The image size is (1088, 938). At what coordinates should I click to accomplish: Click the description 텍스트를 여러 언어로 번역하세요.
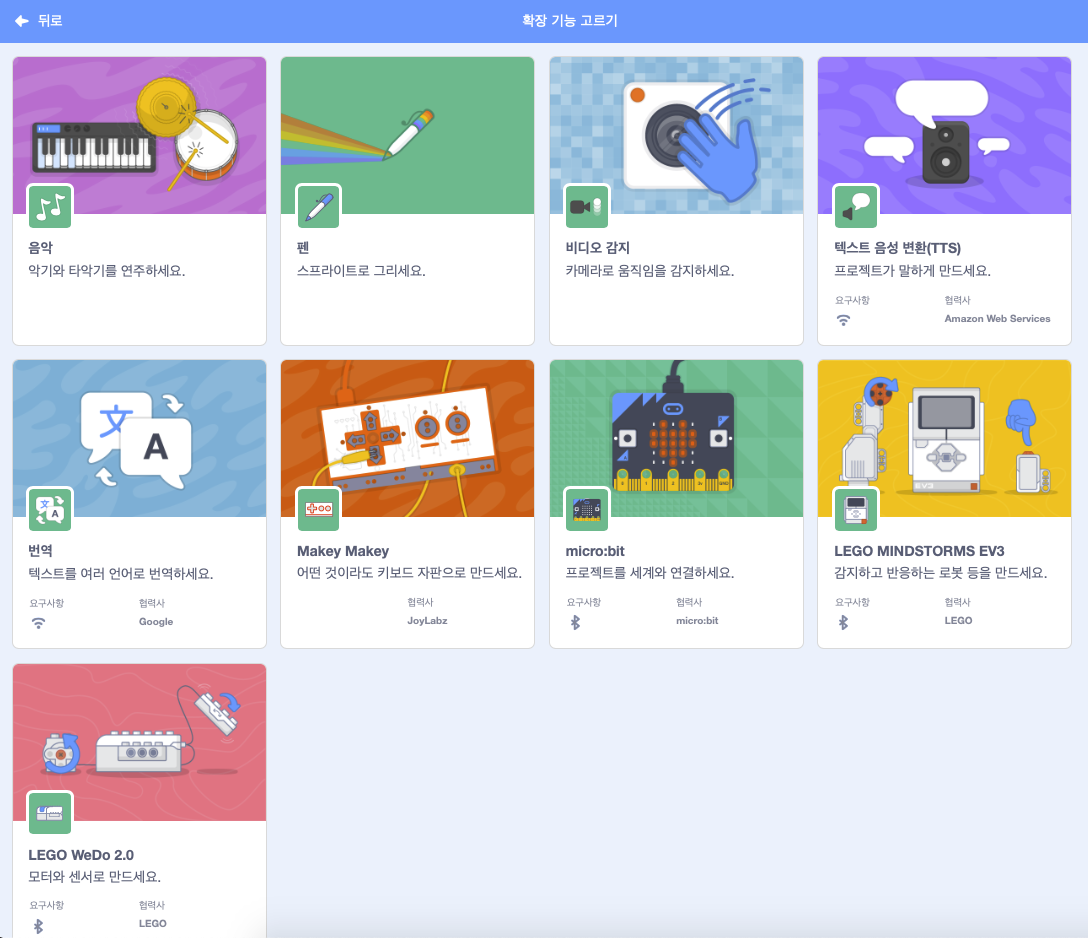point(121,573)
